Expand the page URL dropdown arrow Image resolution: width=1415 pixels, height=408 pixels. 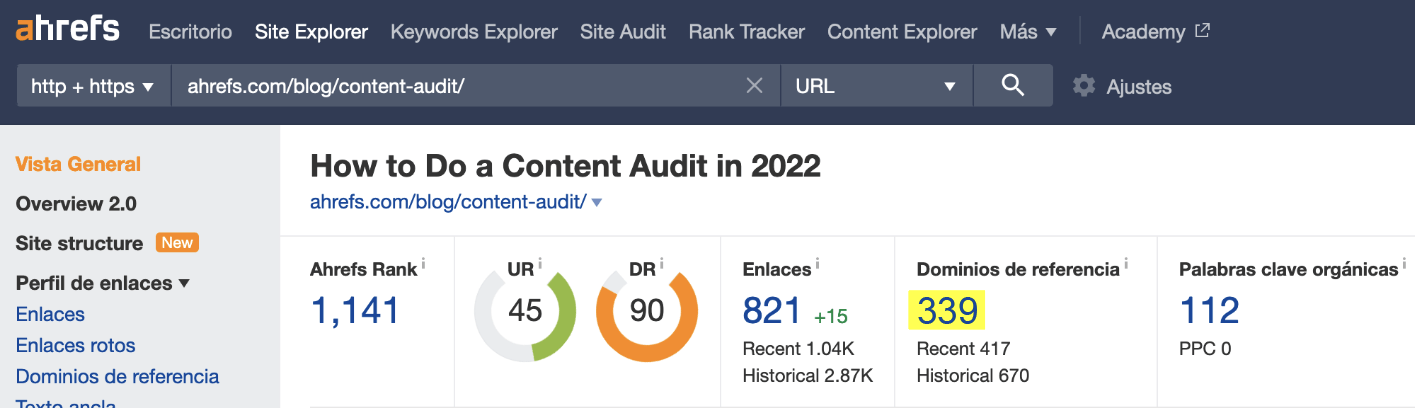pyautogui.click(x=597, y=202)
